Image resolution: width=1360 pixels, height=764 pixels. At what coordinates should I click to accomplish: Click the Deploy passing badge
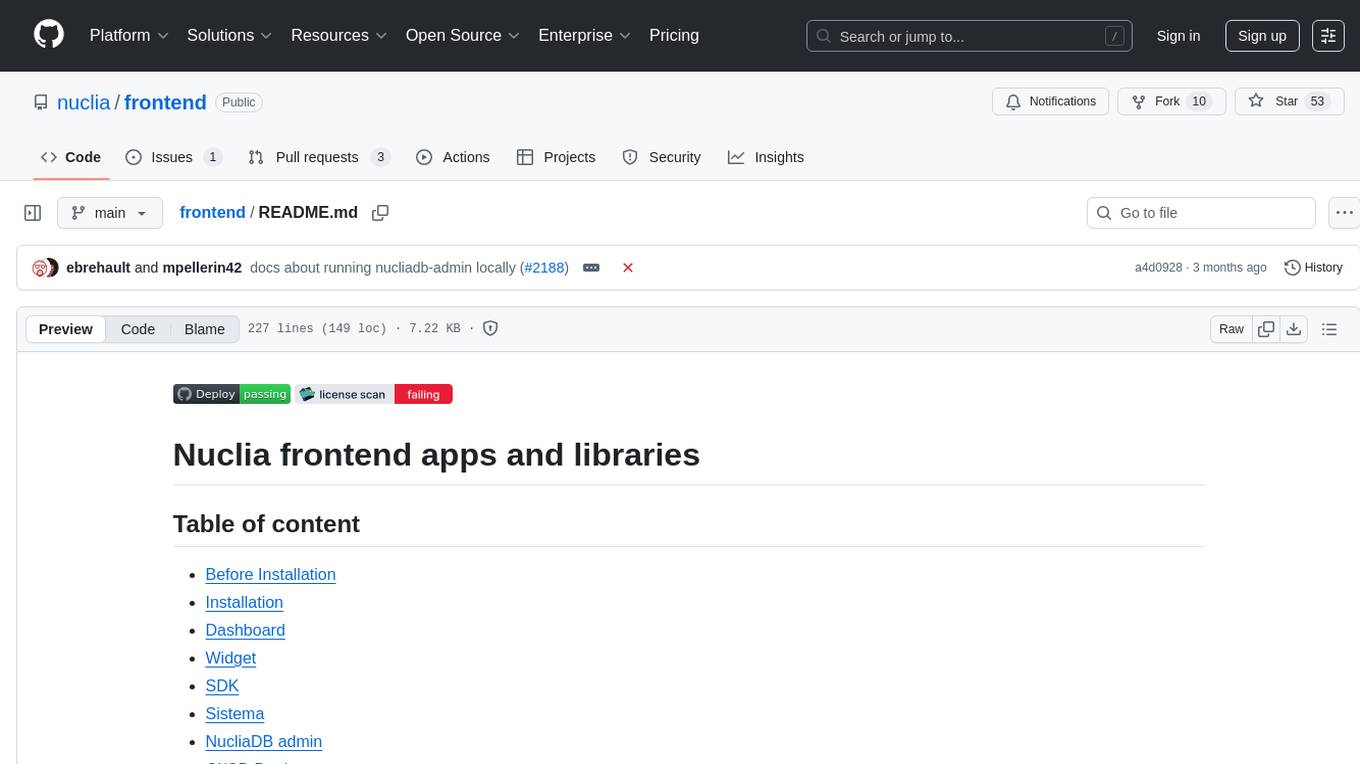(x=232, y=394)
